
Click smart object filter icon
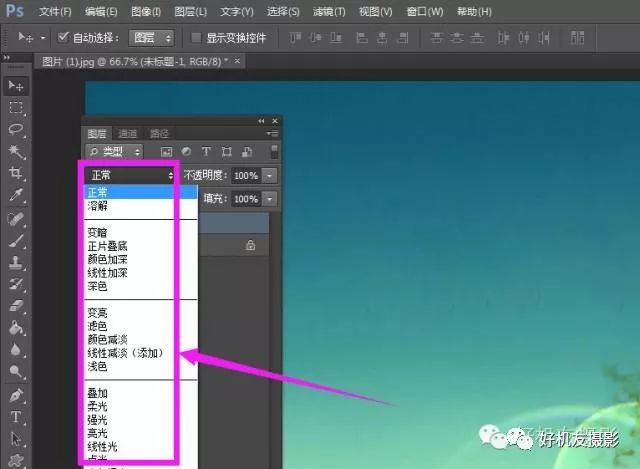247,152
